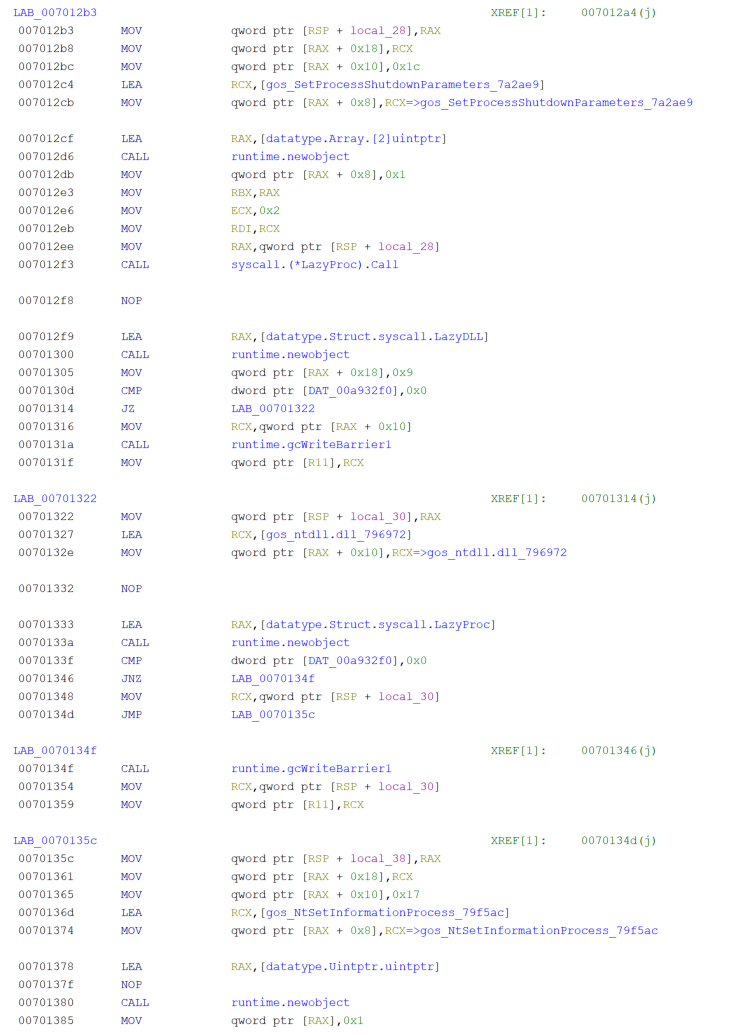Click local_28 in MOV at 007012b3
Screen dimensions: 739x1035
click(x=378, y=30)
